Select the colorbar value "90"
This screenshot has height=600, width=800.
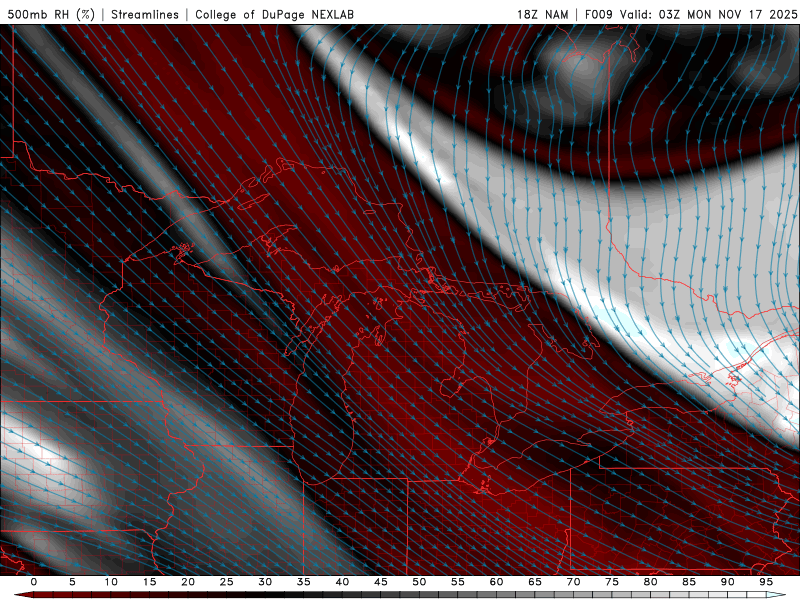click(x=728, y=582)
